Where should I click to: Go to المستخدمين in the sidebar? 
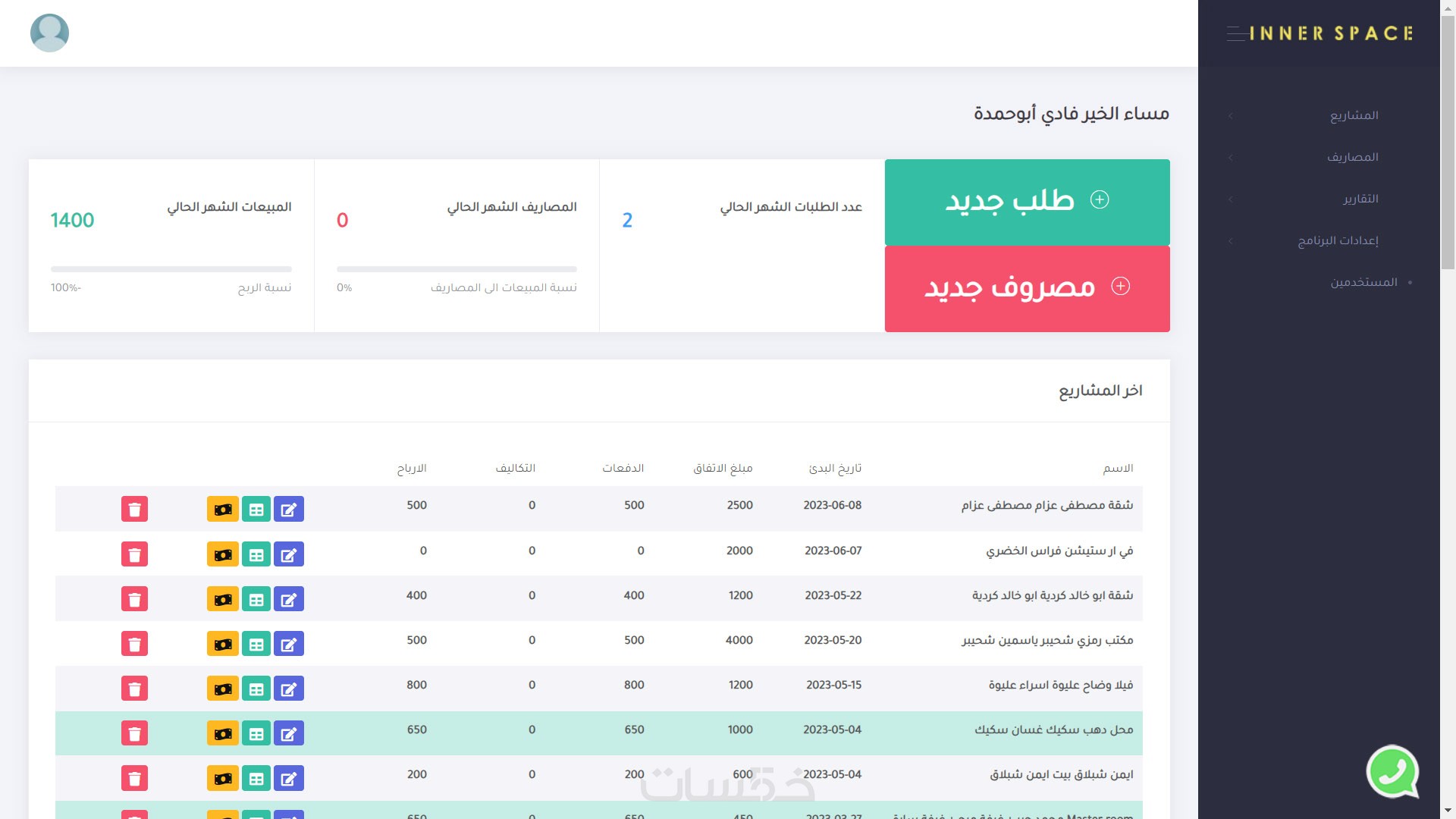coord(1363,282)
